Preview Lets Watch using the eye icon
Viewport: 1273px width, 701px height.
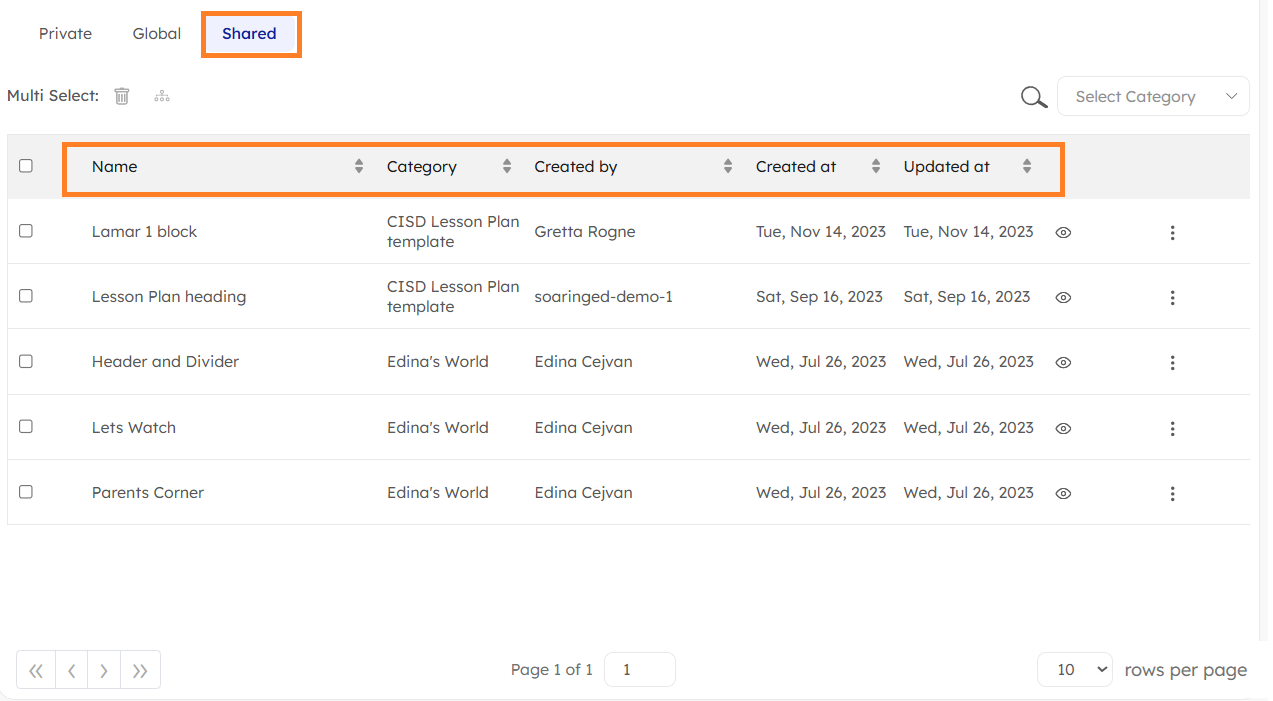click(1063, 428)
